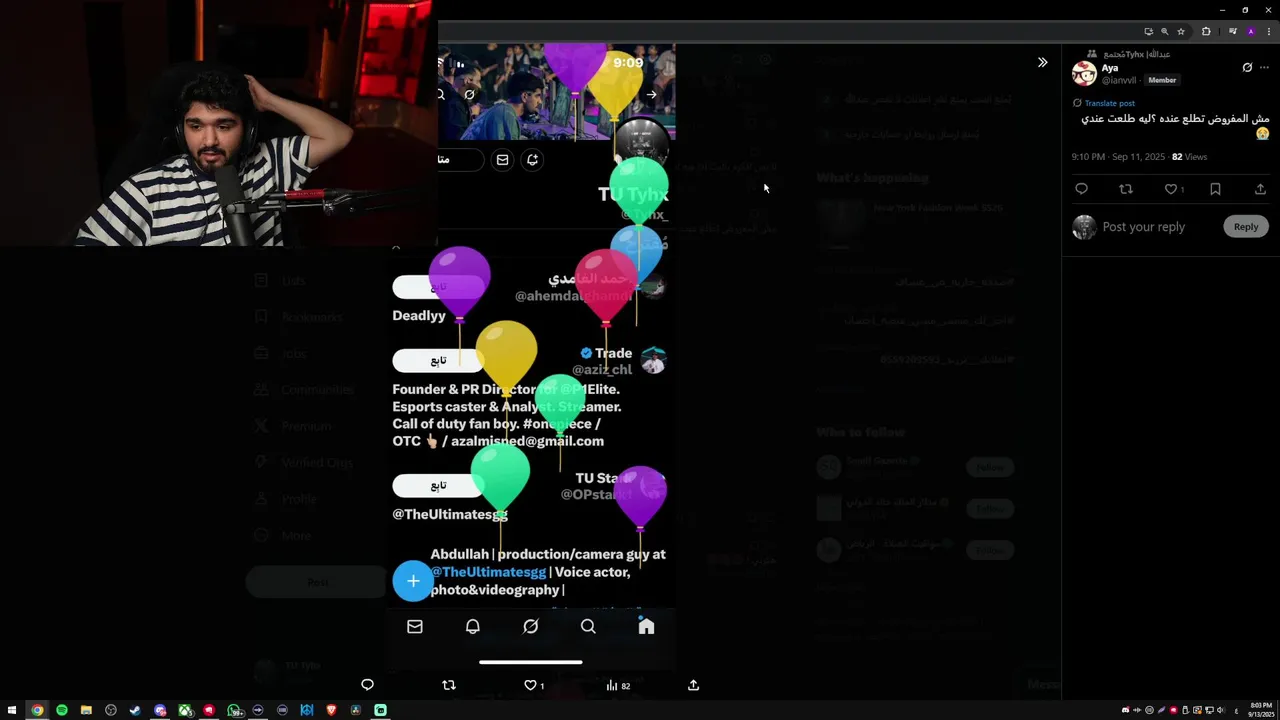Image resolution: width=1280 pixels, height=720 pixels.
Task: Like Aya's post in the side panel
Action: (1170, 189)
